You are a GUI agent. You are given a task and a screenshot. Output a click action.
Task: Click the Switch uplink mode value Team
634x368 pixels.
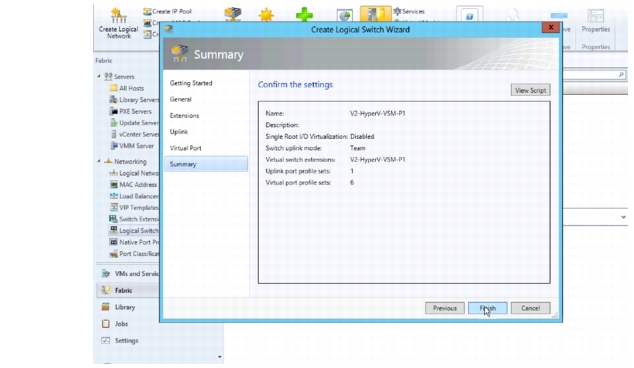pyautogui.click(x=357, y=148)
